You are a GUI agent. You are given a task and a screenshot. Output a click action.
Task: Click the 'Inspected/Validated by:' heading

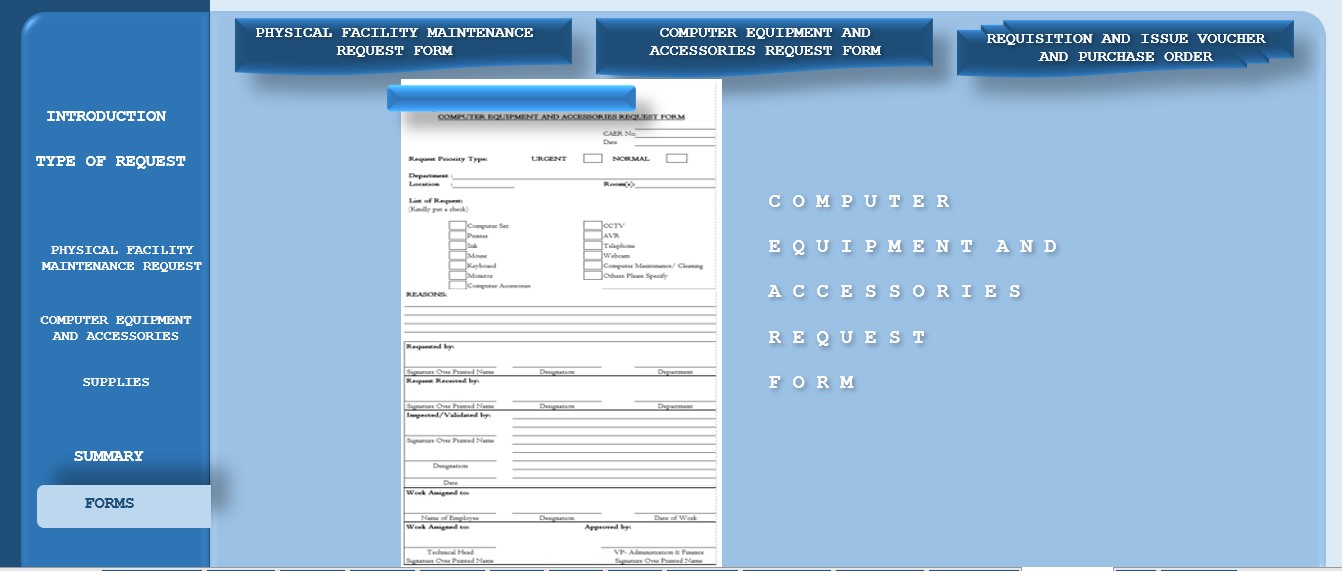pos(448,415)
